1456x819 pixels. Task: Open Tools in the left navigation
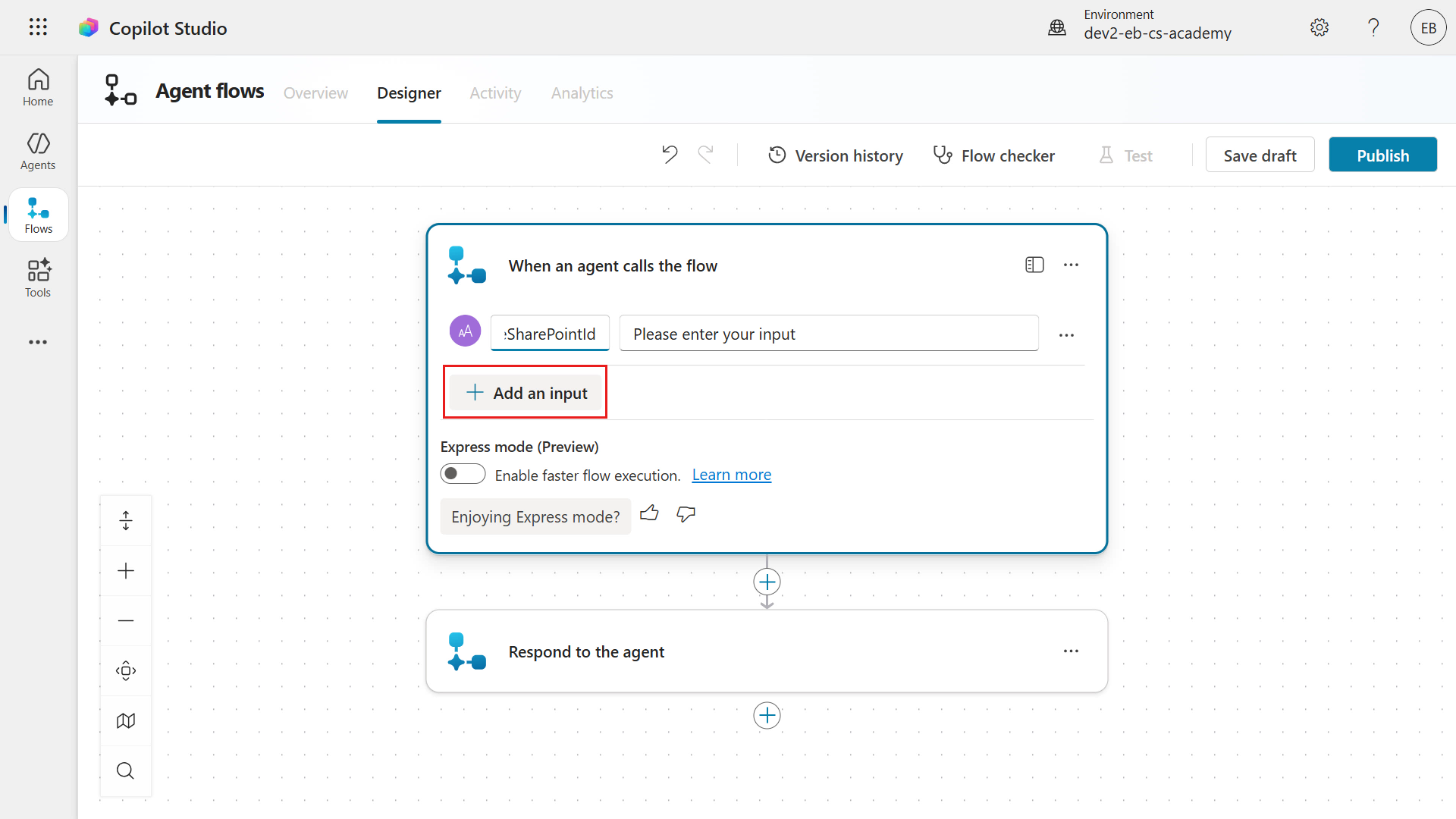(38, 278)
